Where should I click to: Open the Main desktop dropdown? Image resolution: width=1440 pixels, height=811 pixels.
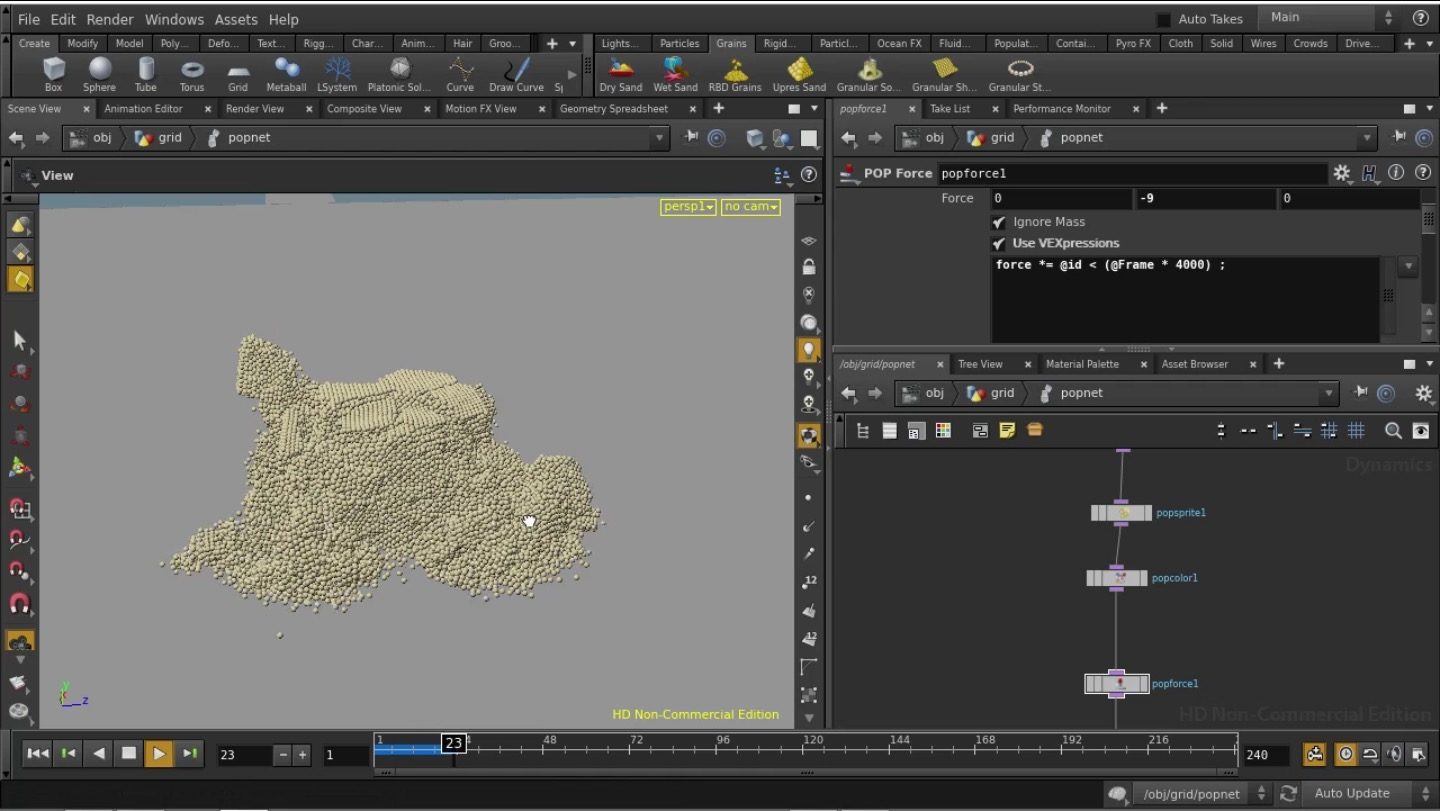coord(1327,18)
